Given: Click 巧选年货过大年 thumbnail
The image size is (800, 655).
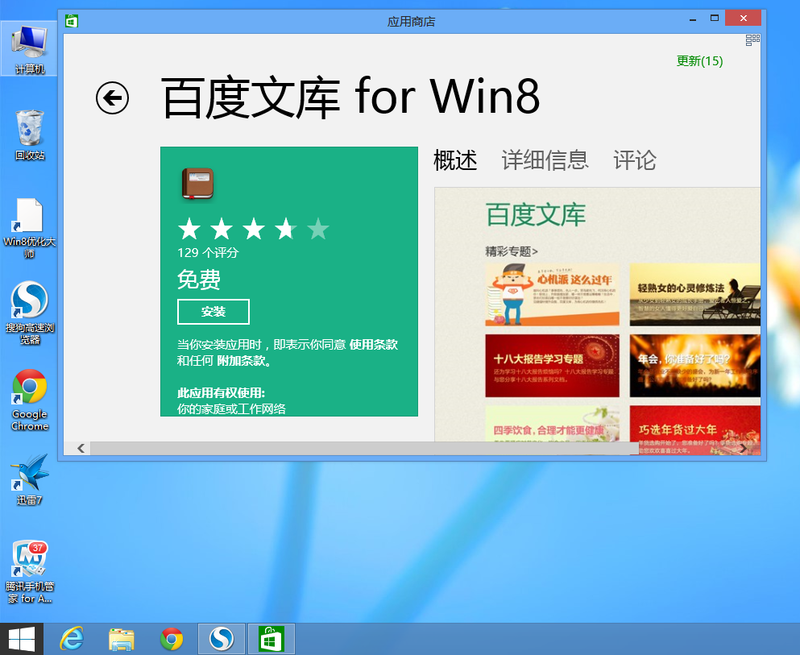Looking at the screenshot, I should pyautogui.click(x=695, y=430).
